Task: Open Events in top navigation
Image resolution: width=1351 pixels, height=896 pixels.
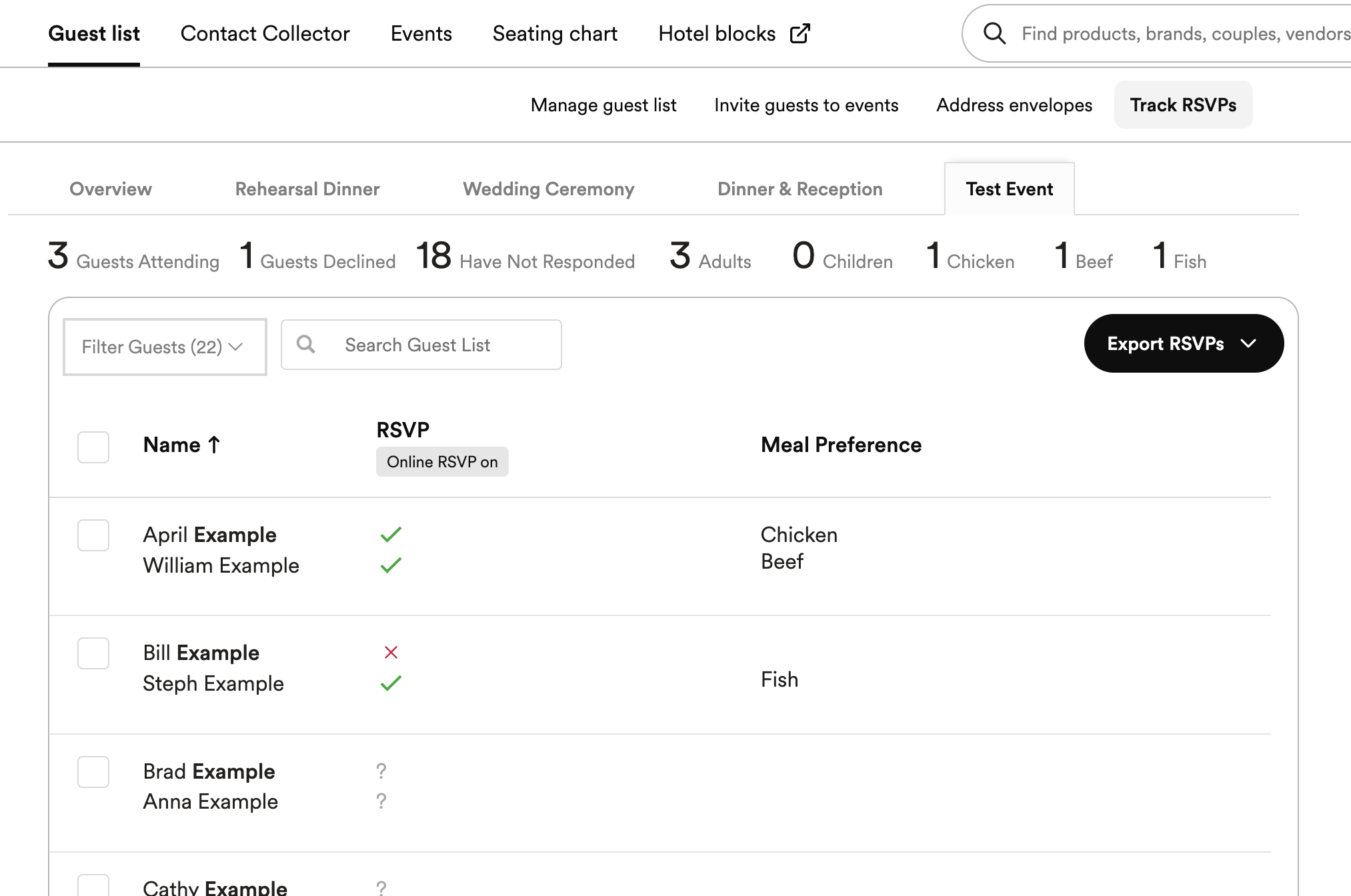Action: 421,33
